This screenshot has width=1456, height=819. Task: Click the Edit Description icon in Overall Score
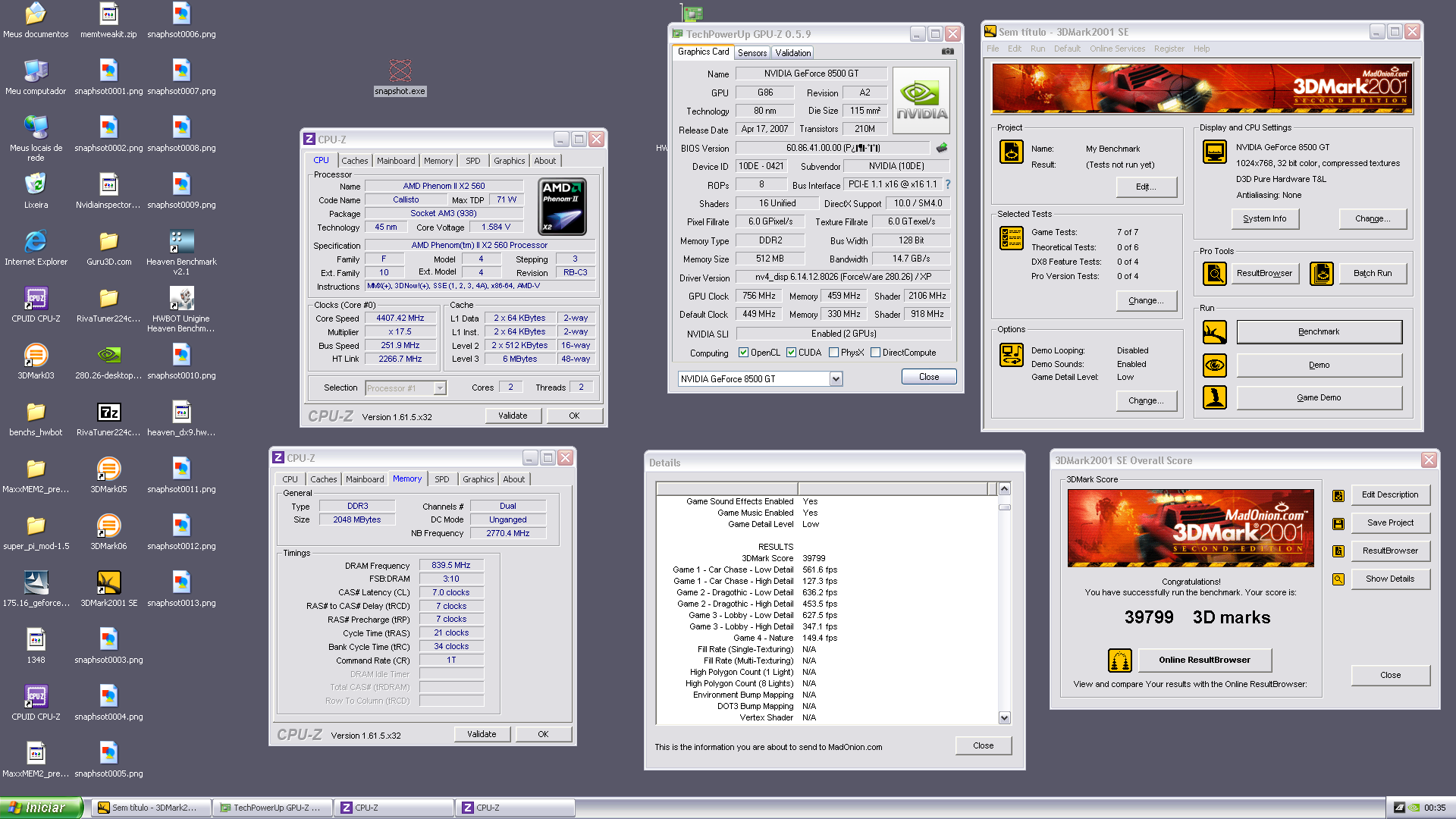(1338, 495)
